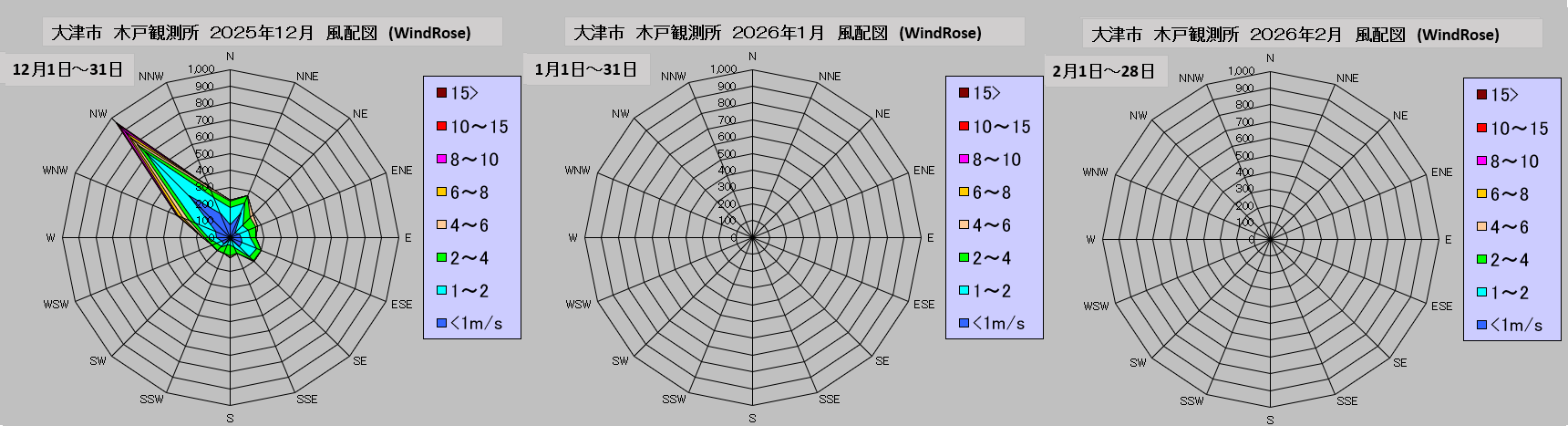The height and width of the screenshot is (426, 1568).
Task: Click the blue <1m/s swatch in December legend
Action: tap(441, 324)
